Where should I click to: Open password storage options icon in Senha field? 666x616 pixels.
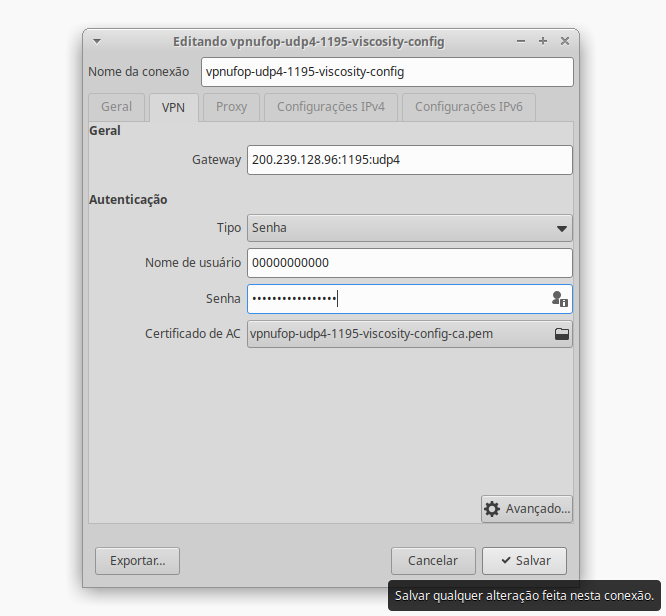click(x=559, y=299)
